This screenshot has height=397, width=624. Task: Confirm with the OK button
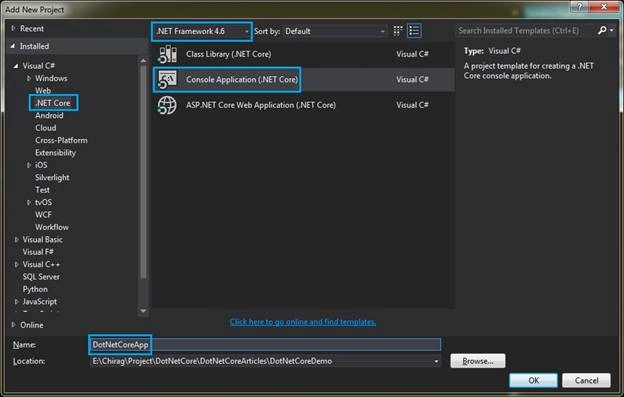coord(533,380)
